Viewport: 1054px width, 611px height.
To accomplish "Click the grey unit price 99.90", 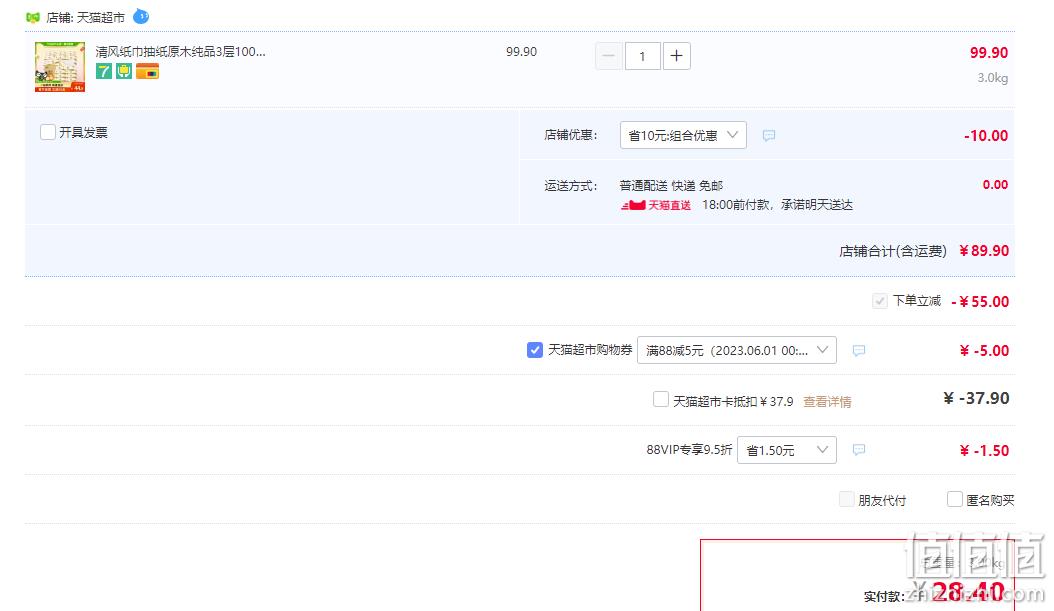I will pyautogui.click(x=522, y=52).
